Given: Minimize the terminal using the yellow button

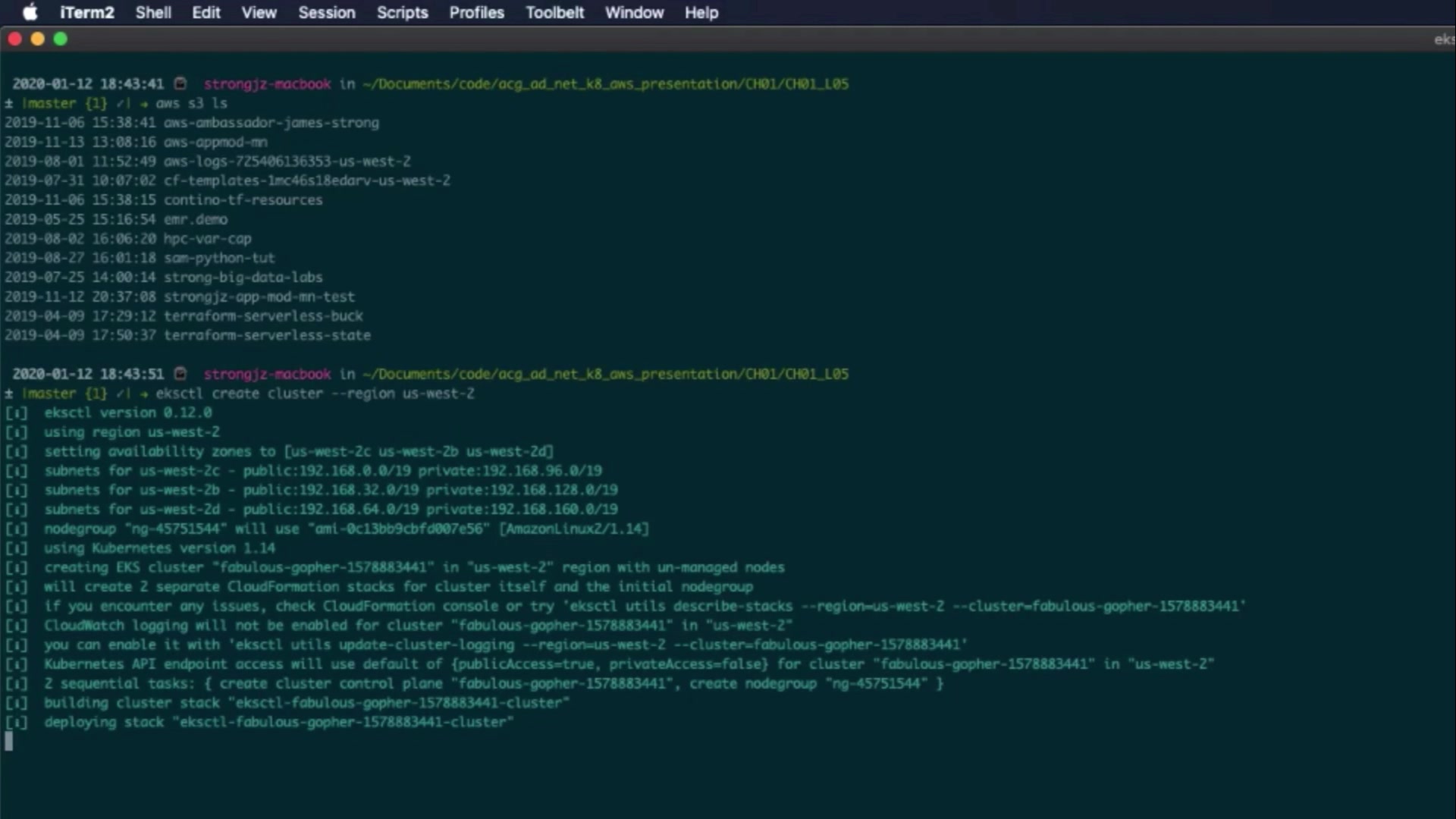Looking at the screenshot, I should (37, 39).
